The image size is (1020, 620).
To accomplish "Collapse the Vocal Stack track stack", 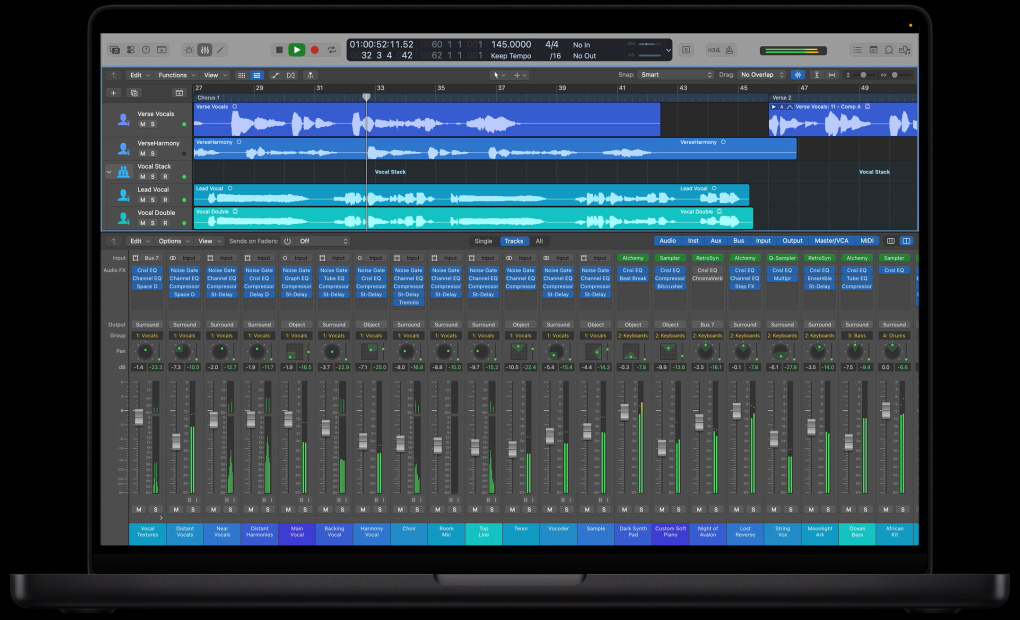I will point(109,172).
